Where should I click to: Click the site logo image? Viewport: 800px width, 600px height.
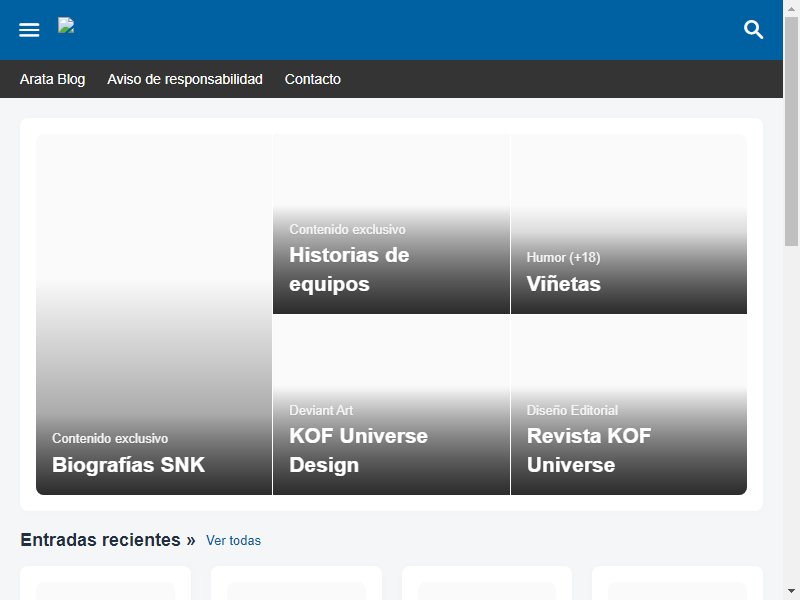[66, 26]
